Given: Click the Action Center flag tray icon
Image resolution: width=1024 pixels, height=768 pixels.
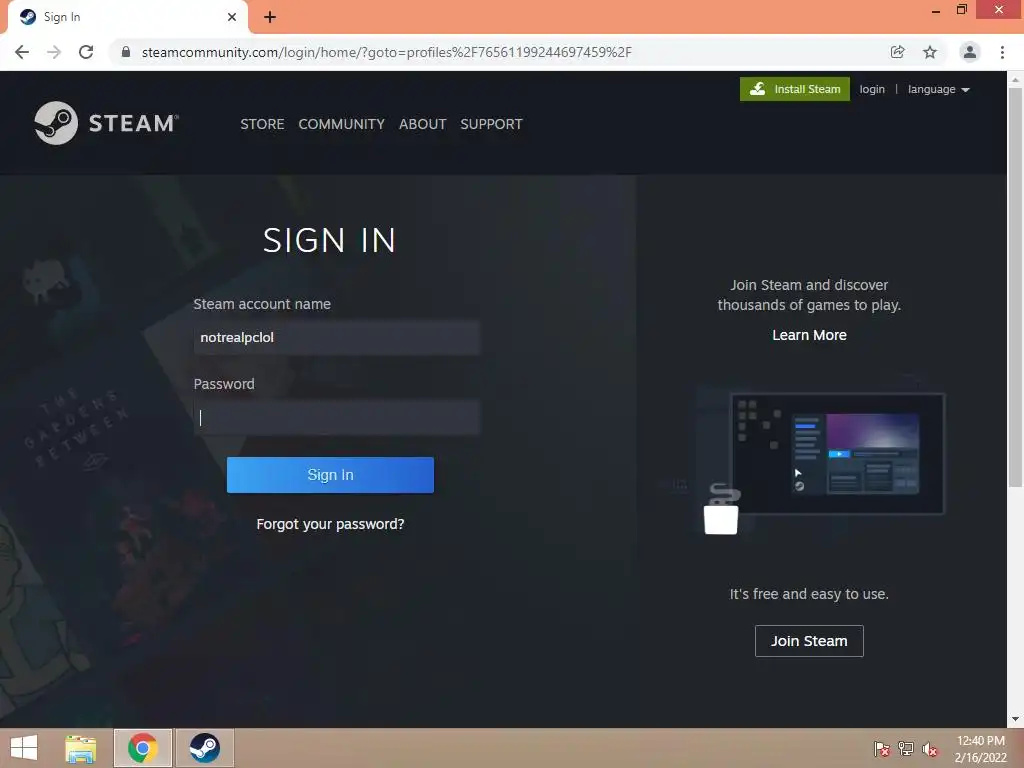Looking at the screenshot, I should coord(882,749).
